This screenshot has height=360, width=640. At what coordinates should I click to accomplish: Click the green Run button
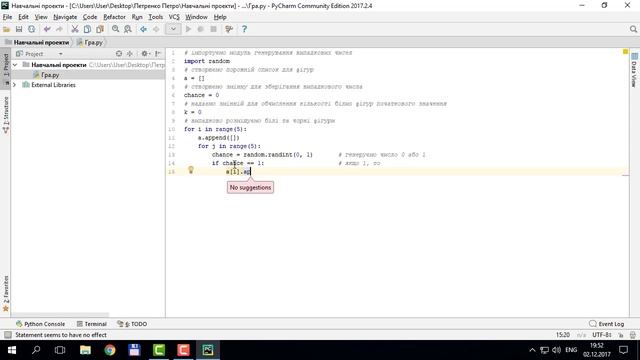[x=188, y=29]
